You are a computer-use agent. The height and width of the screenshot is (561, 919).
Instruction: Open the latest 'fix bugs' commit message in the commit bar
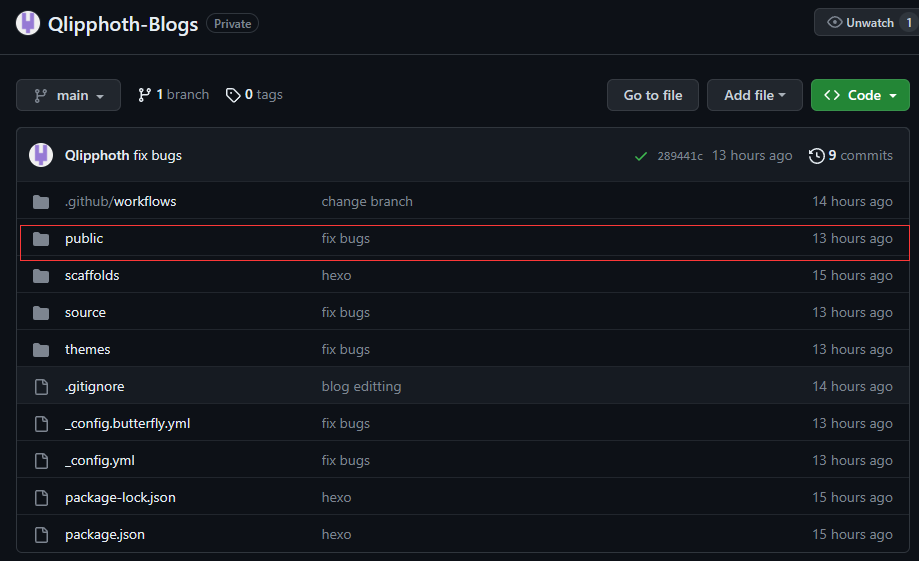158,155
